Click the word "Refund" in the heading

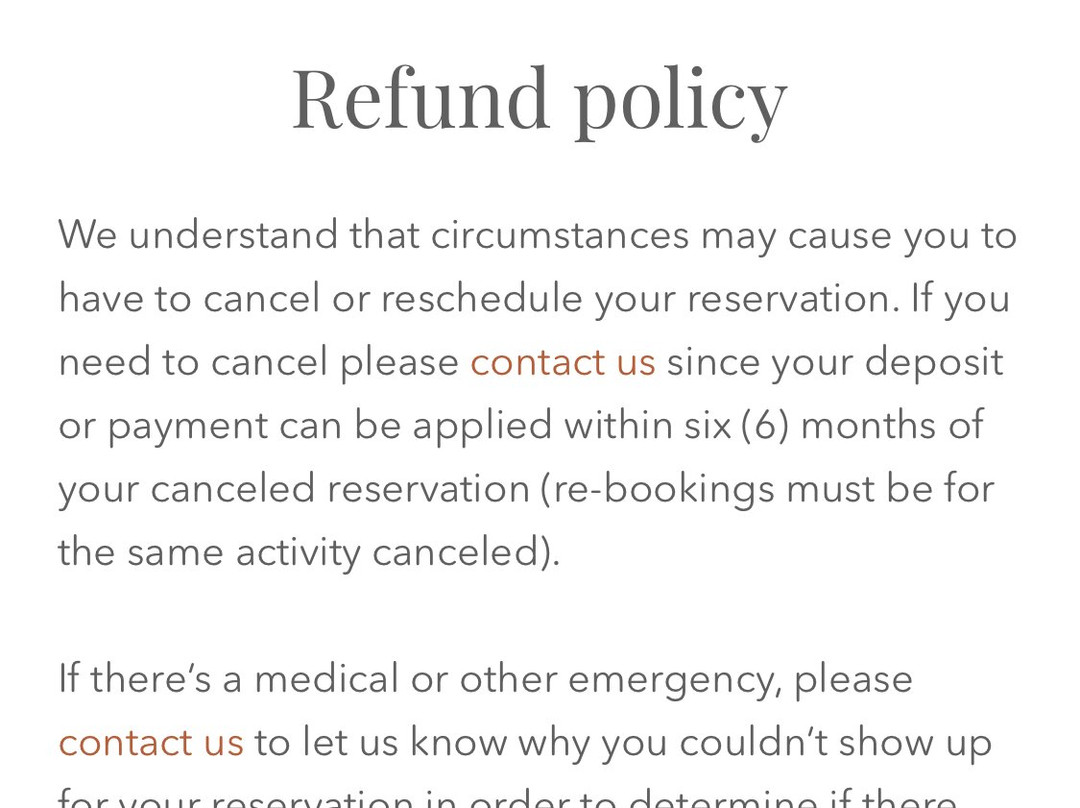point(420,98)
